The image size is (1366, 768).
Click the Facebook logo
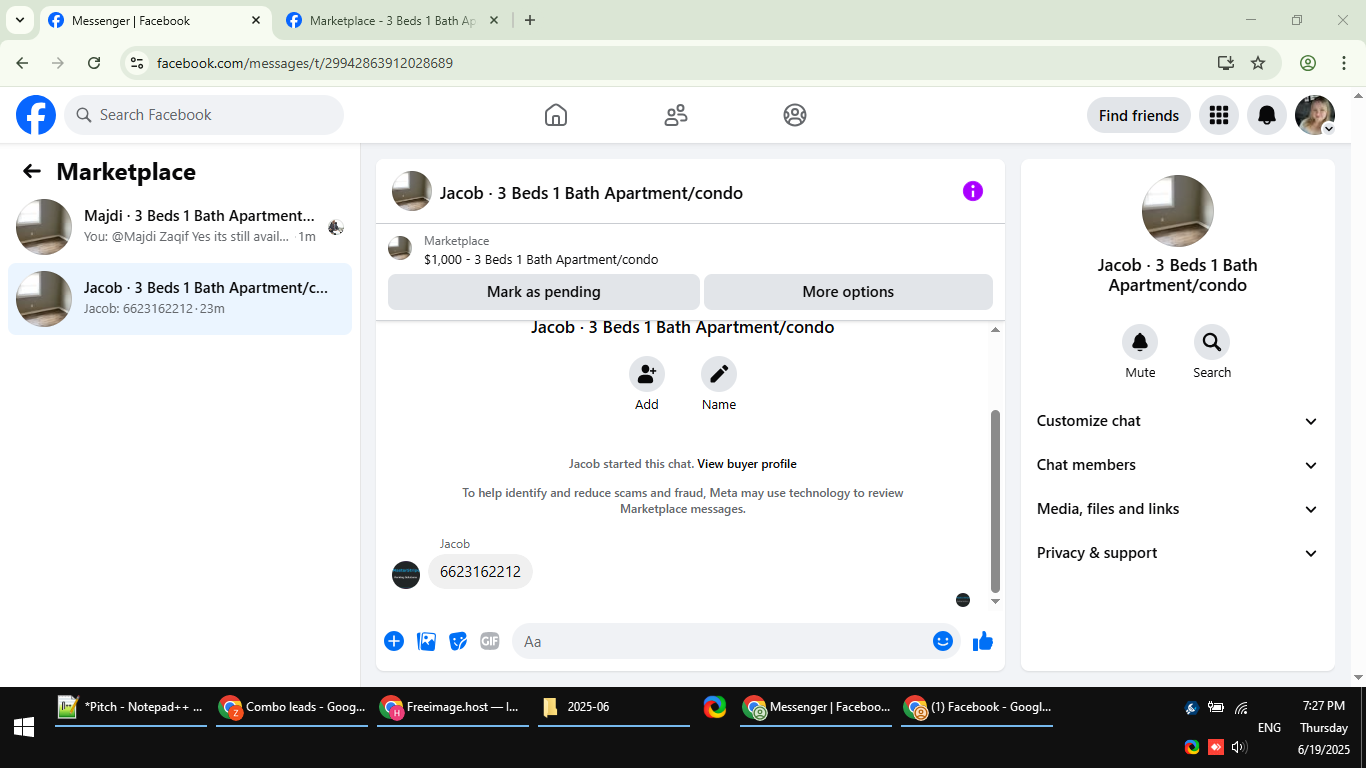pyautogui.click(x=36, y=115)
